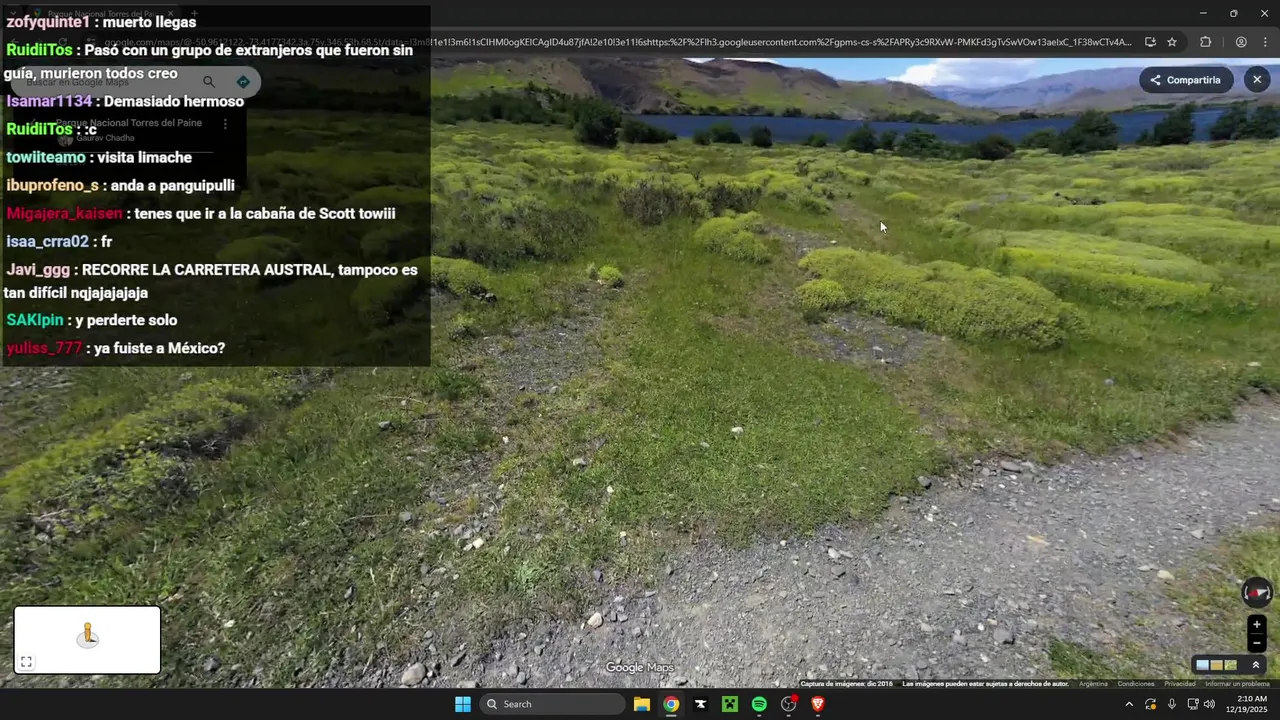
Task: Open the Windows Start menu
Action: click(x=463, y=704)
